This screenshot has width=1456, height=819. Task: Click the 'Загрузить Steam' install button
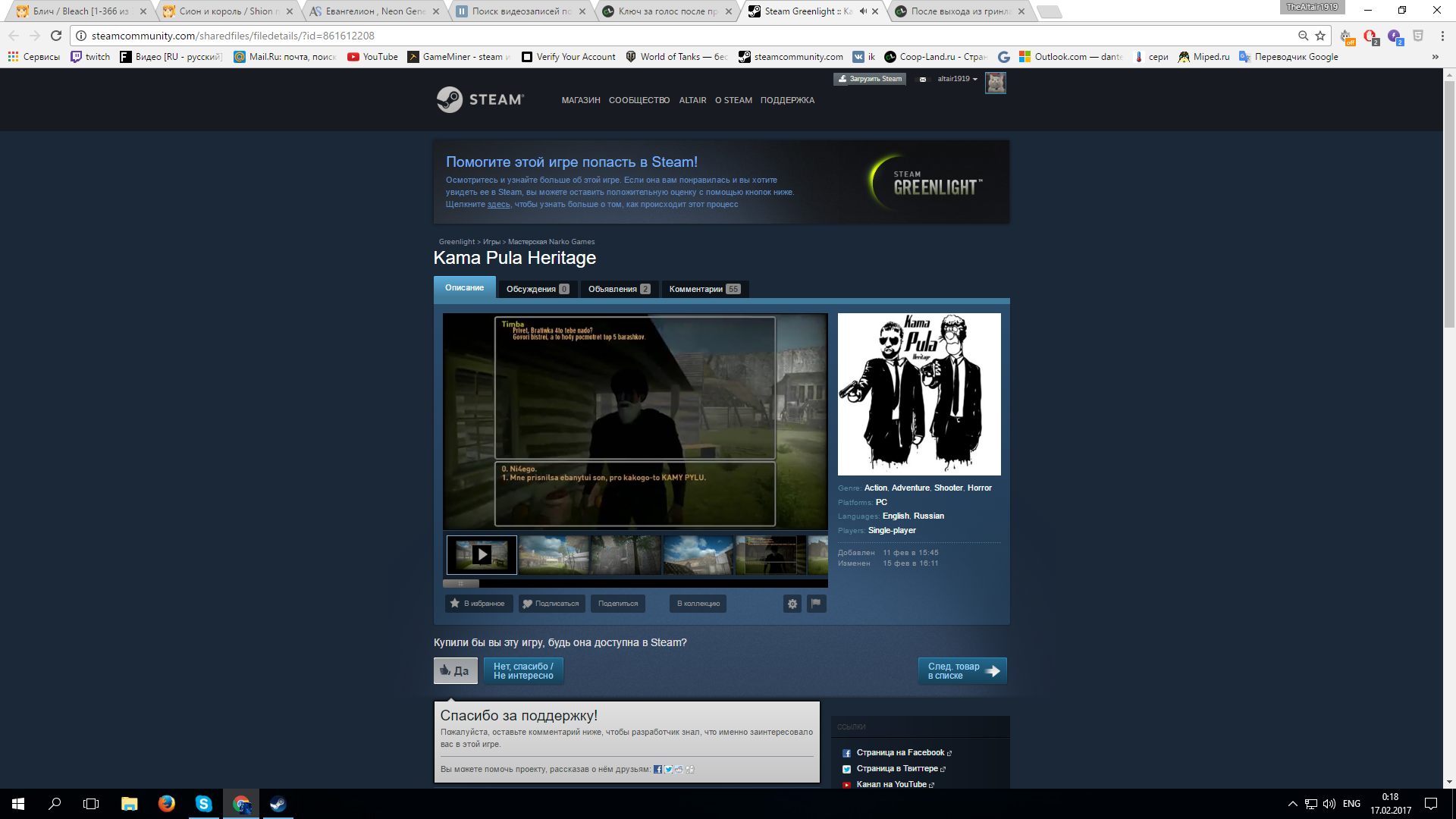click(870, 79)
